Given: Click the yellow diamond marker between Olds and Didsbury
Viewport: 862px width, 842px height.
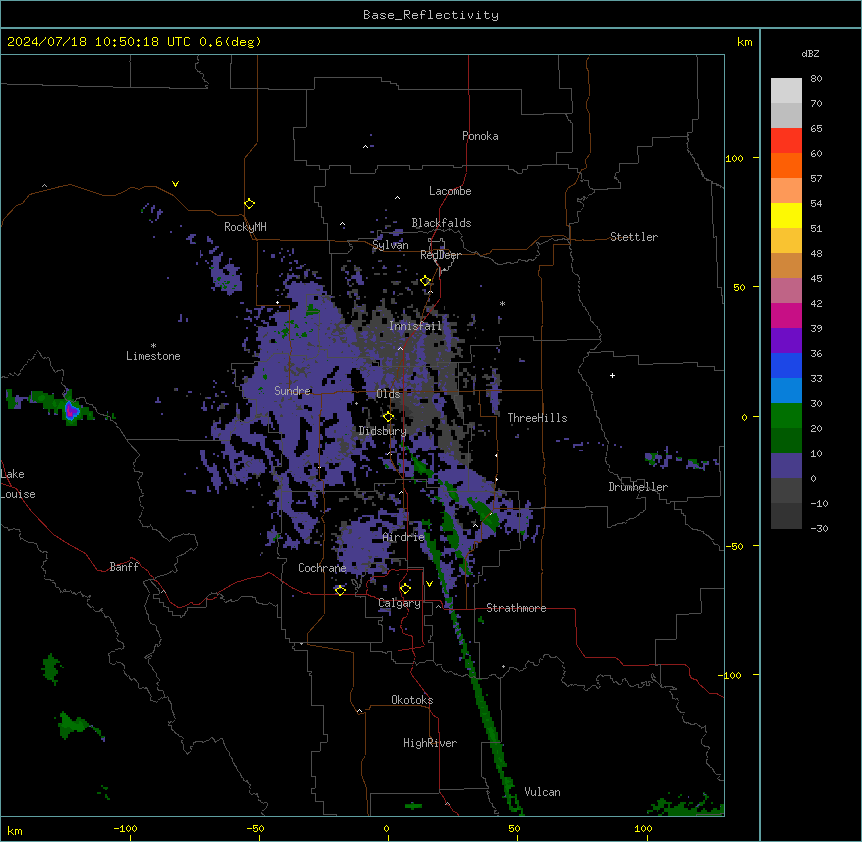Looking at the screenshot, I should click(x=388, y=417).
